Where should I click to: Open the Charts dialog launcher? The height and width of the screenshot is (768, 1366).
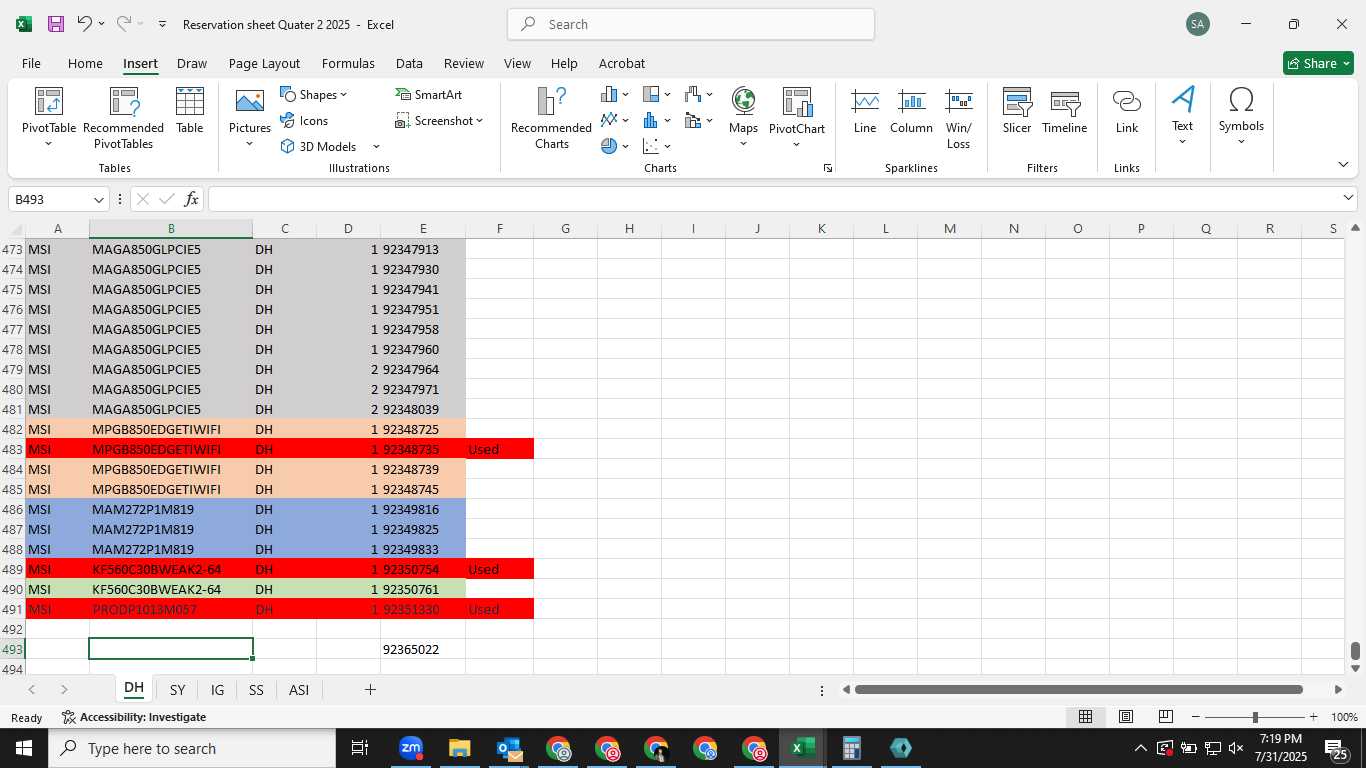(x=827, y=168)
